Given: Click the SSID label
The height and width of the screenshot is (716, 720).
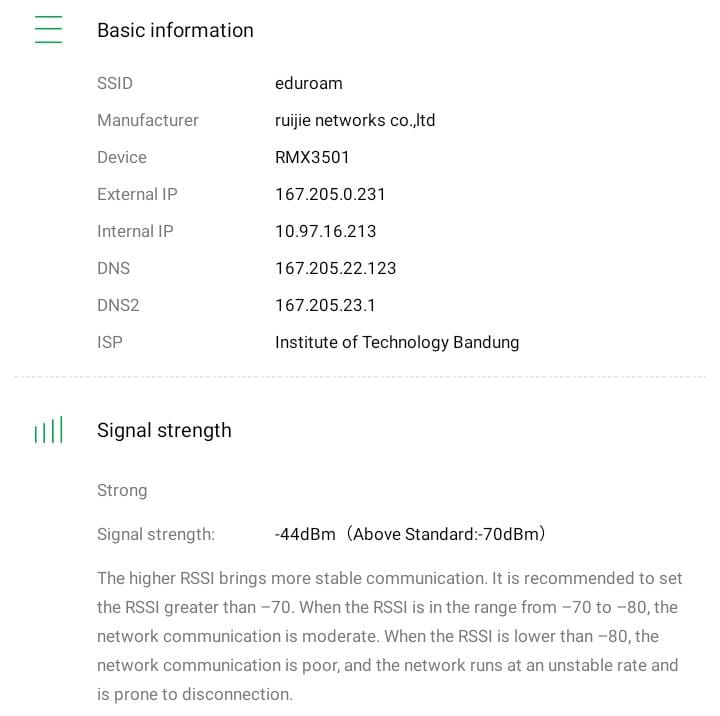Looking at the screenshot, I should pos(115,83).
